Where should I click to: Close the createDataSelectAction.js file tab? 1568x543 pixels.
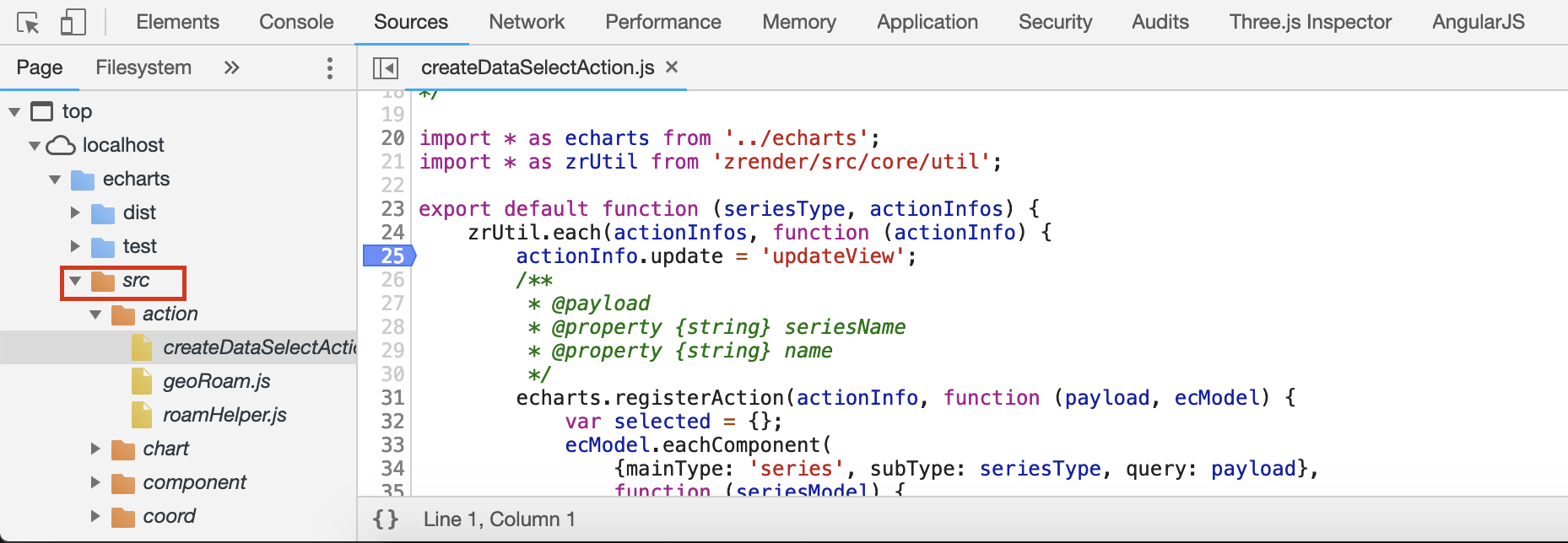click(x=672, y=67)
